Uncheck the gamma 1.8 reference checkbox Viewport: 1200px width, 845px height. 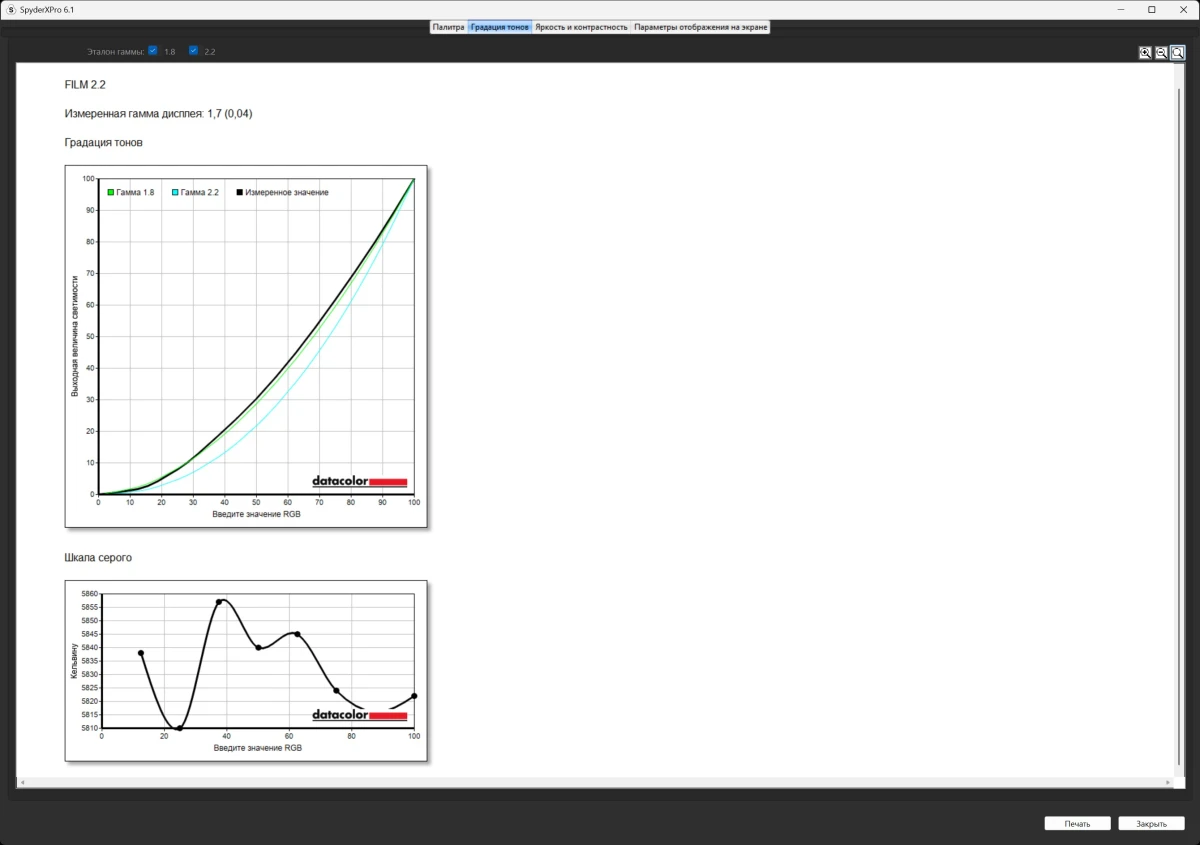pos(153,50)
